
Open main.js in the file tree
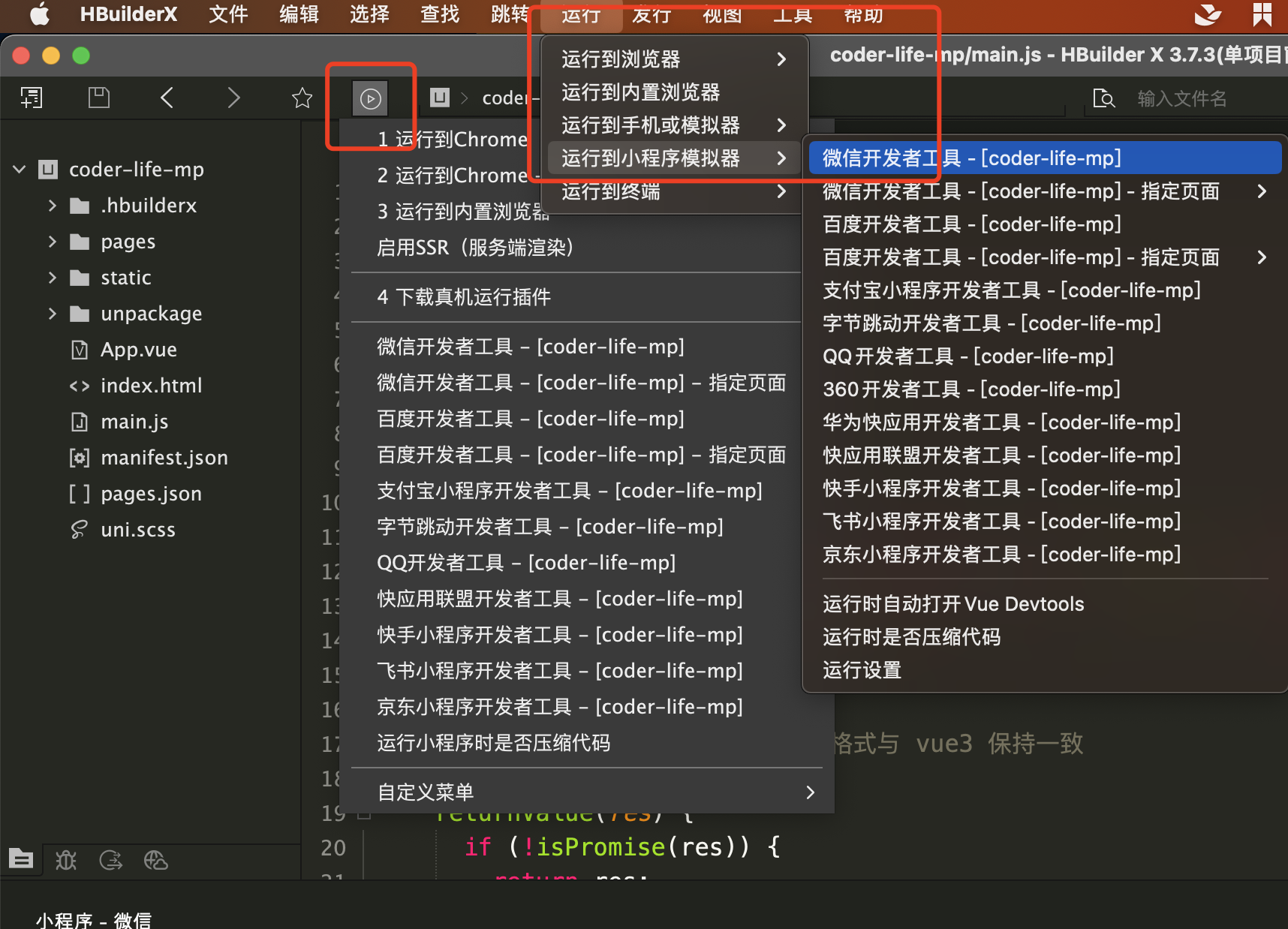click(134, 422)
